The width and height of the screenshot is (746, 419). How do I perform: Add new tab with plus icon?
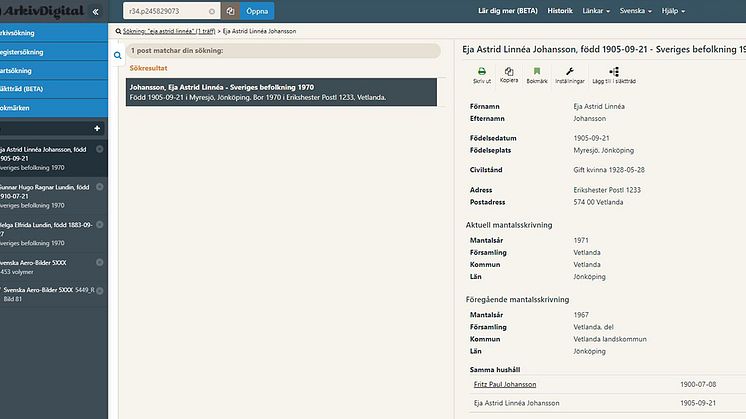coord(97,128)
